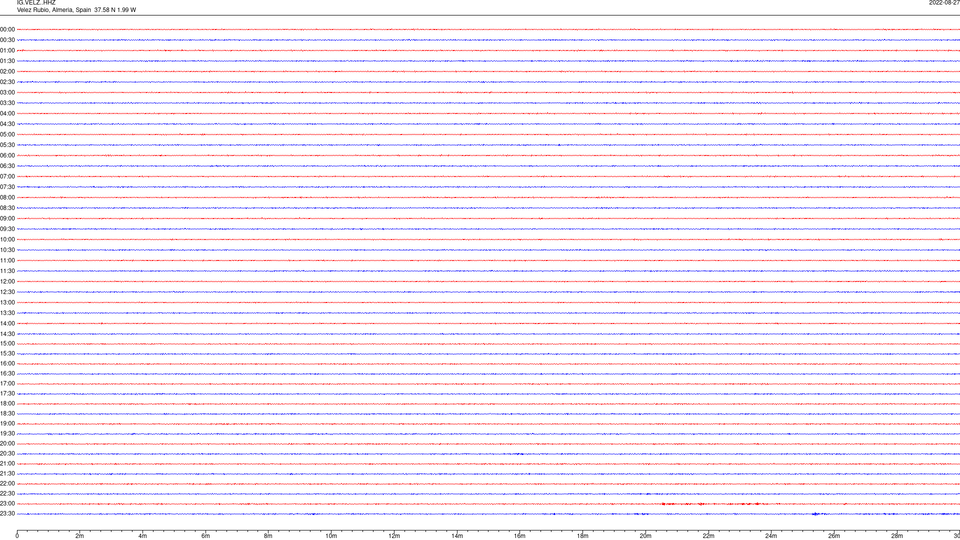Pick the 13:30 time label
The image size is (960, 540).
coord(7,313)
